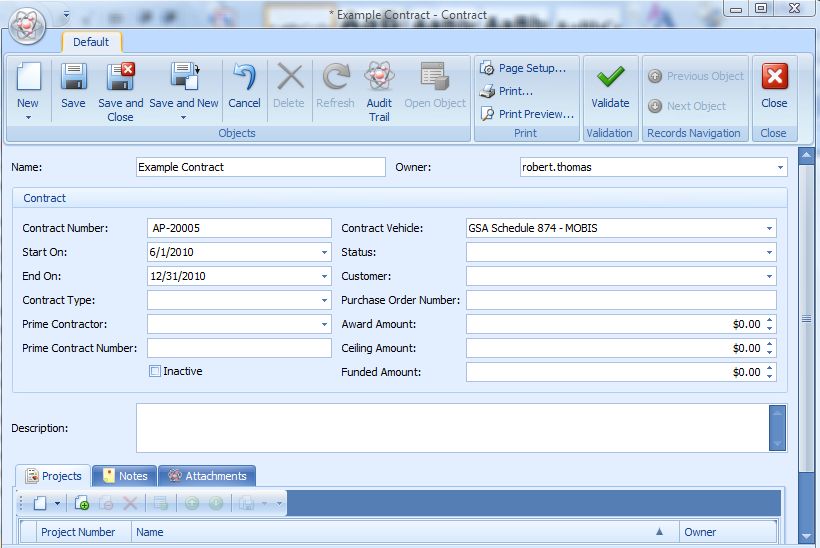Screen dimensions: 820x548
Task: Expand the Contract Type dropdown
Action: click(x=324, y=301)
